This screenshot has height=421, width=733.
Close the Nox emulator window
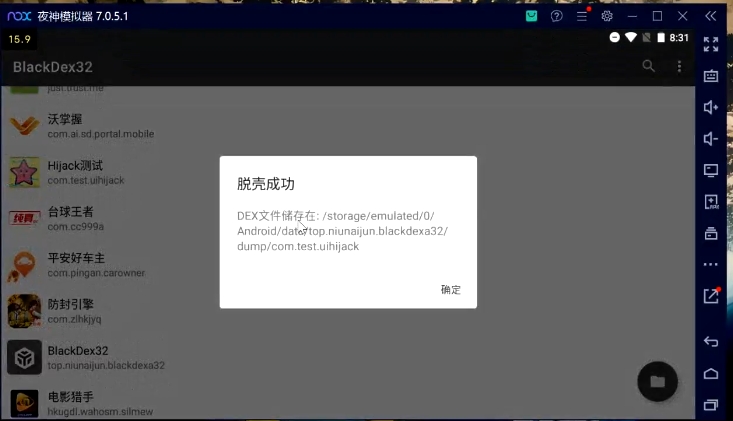(x=683, y=16)
